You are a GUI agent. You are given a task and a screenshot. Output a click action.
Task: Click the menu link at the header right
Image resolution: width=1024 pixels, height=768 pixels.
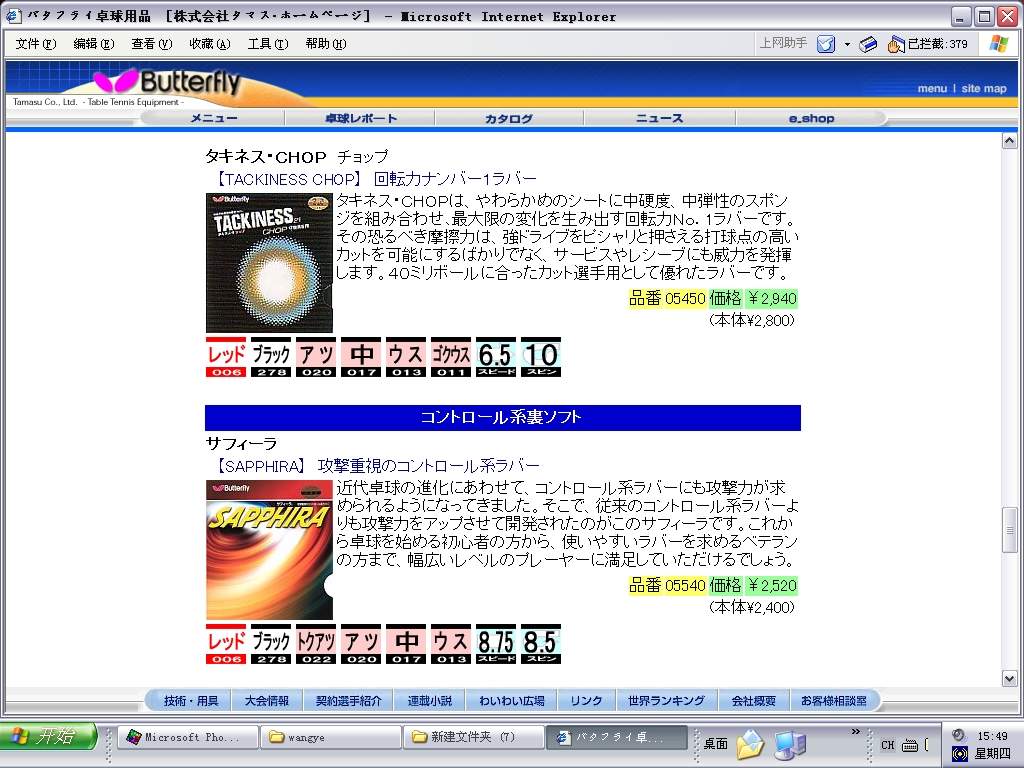[x=932, y=88]
